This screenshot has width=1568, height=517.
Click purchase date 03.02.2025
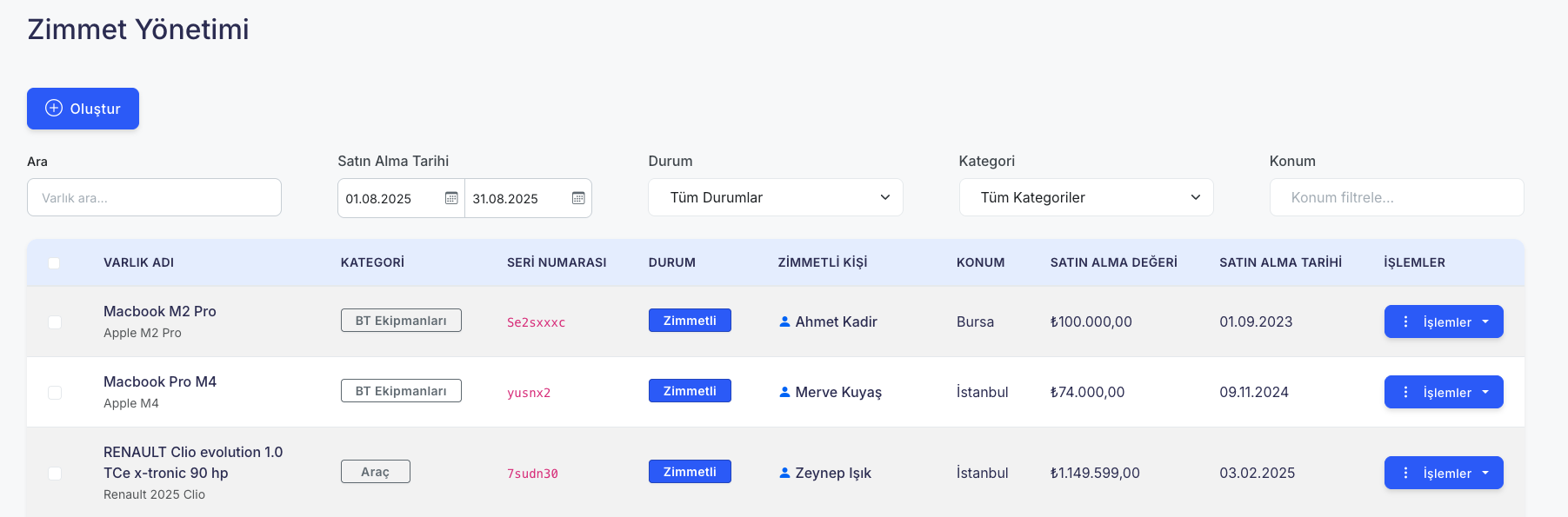[1257, 473]
